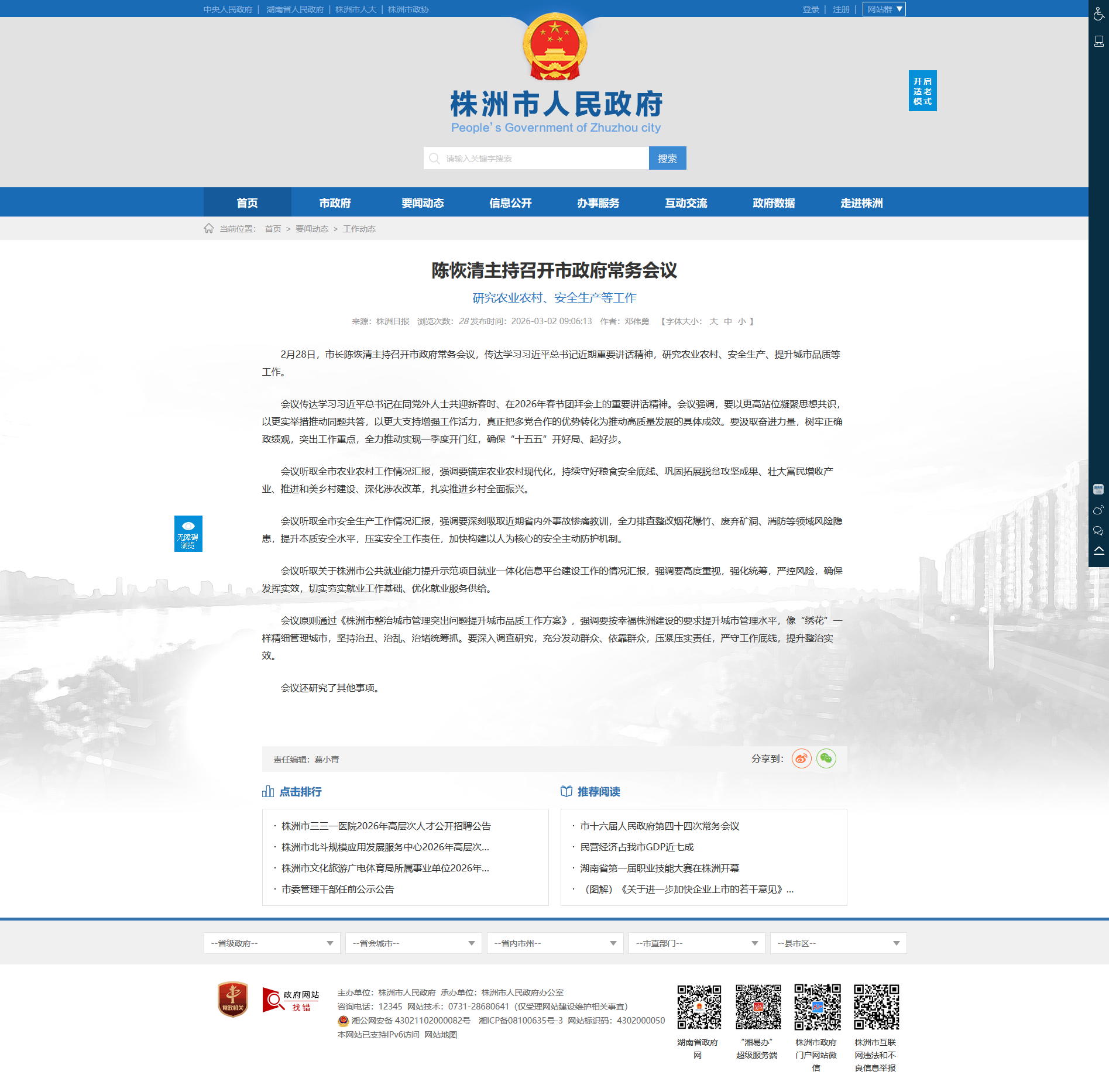
Task: Enable the 开启适老模式 elderly mode
Action: (922, 91)
